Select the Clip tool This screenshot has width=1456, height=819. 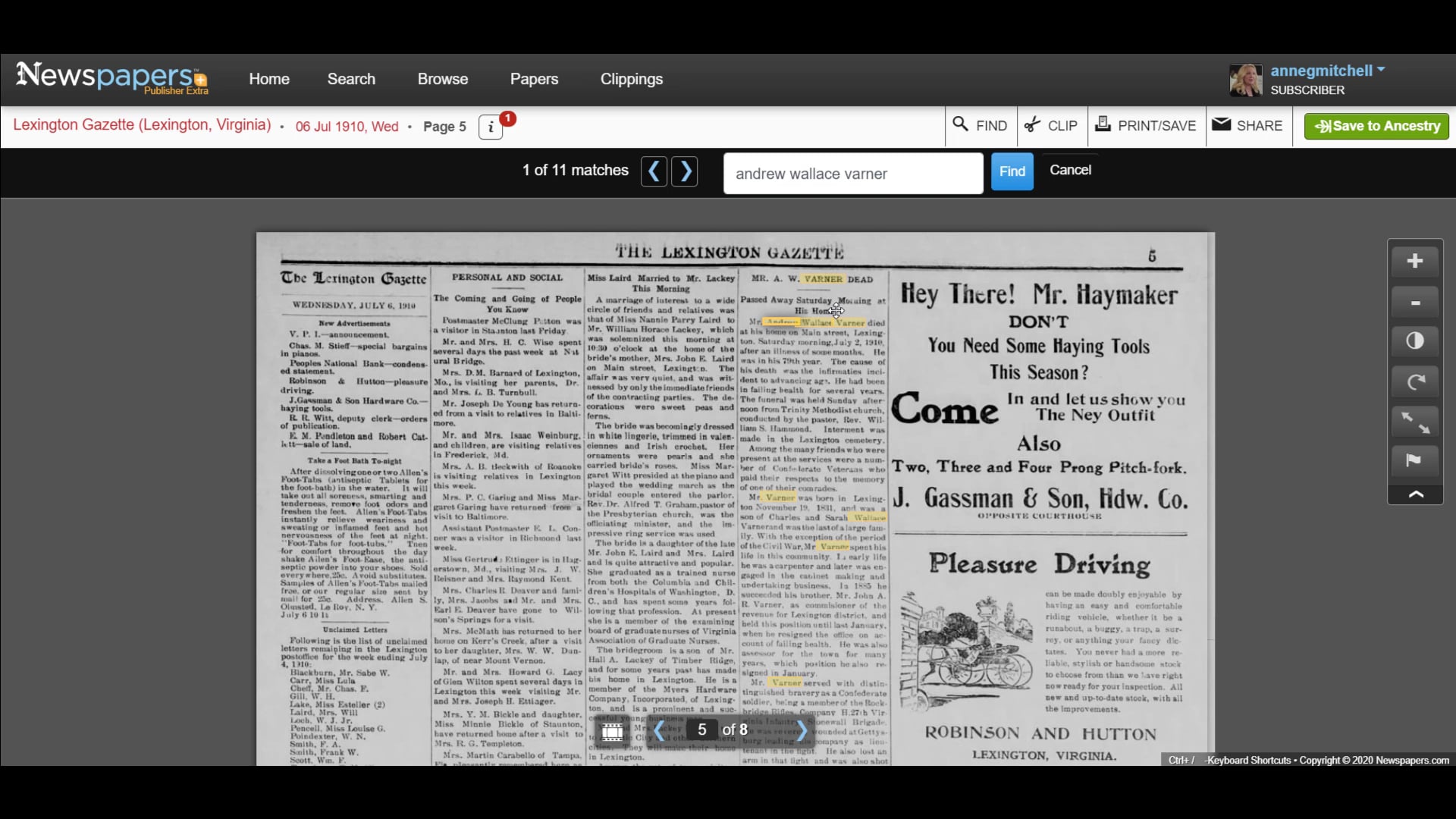[1052, 125]
